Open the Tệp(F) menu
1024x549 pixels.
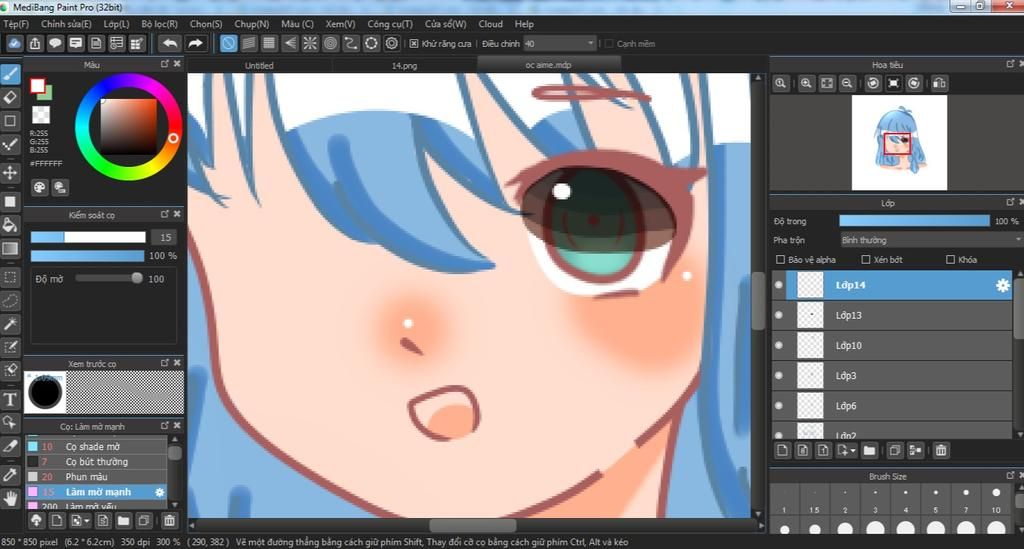click(x=16, y=24)
